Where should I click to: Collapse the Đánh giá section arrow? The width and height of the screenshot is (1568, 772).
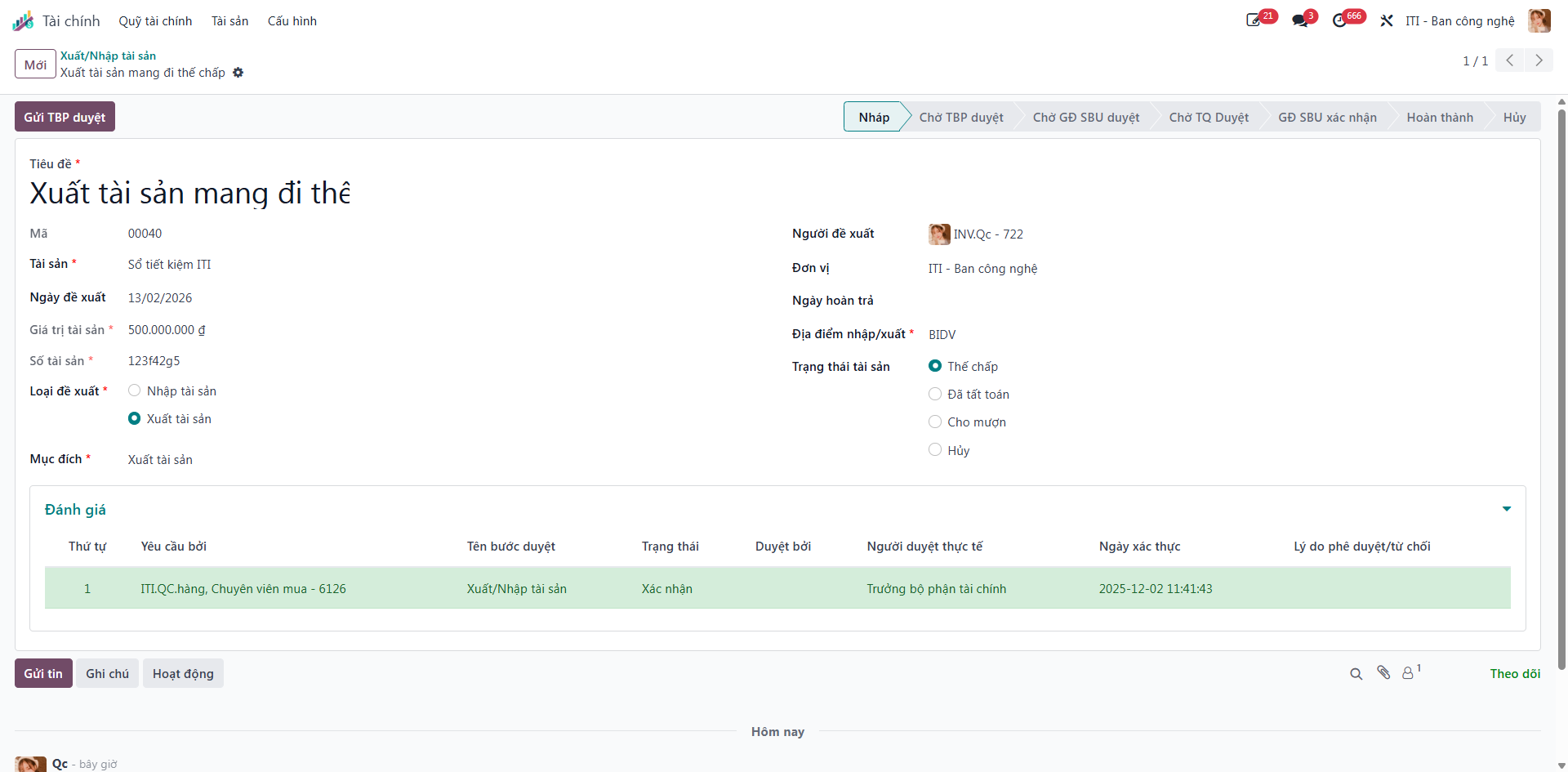[1507, 509]
